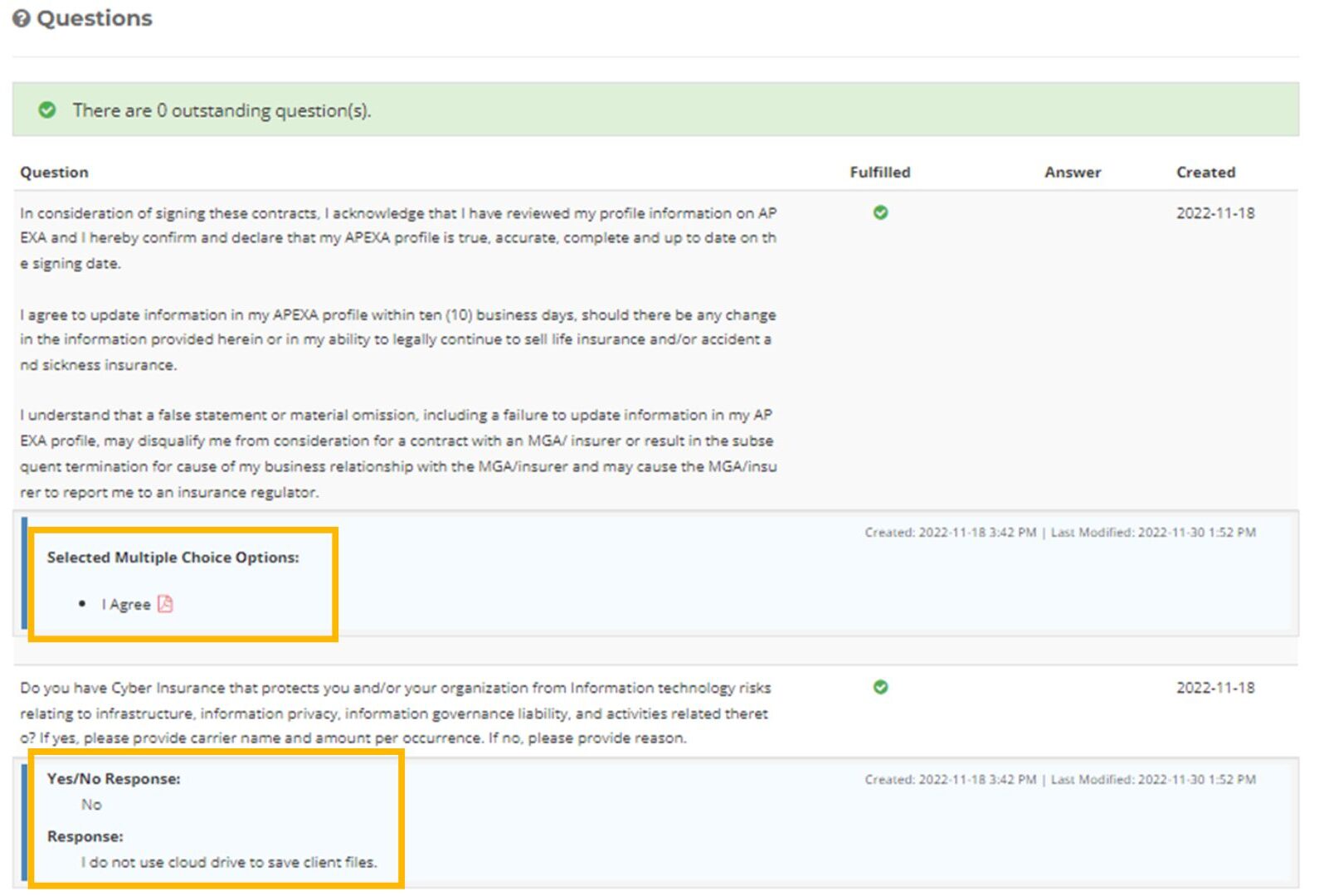The width and height of the screenshot is (1319, 896).
Task: Click the Created/Last Modified timestamp of Cyber Insurance answer
Action: pyautogui.click(x=1060, y=780)
